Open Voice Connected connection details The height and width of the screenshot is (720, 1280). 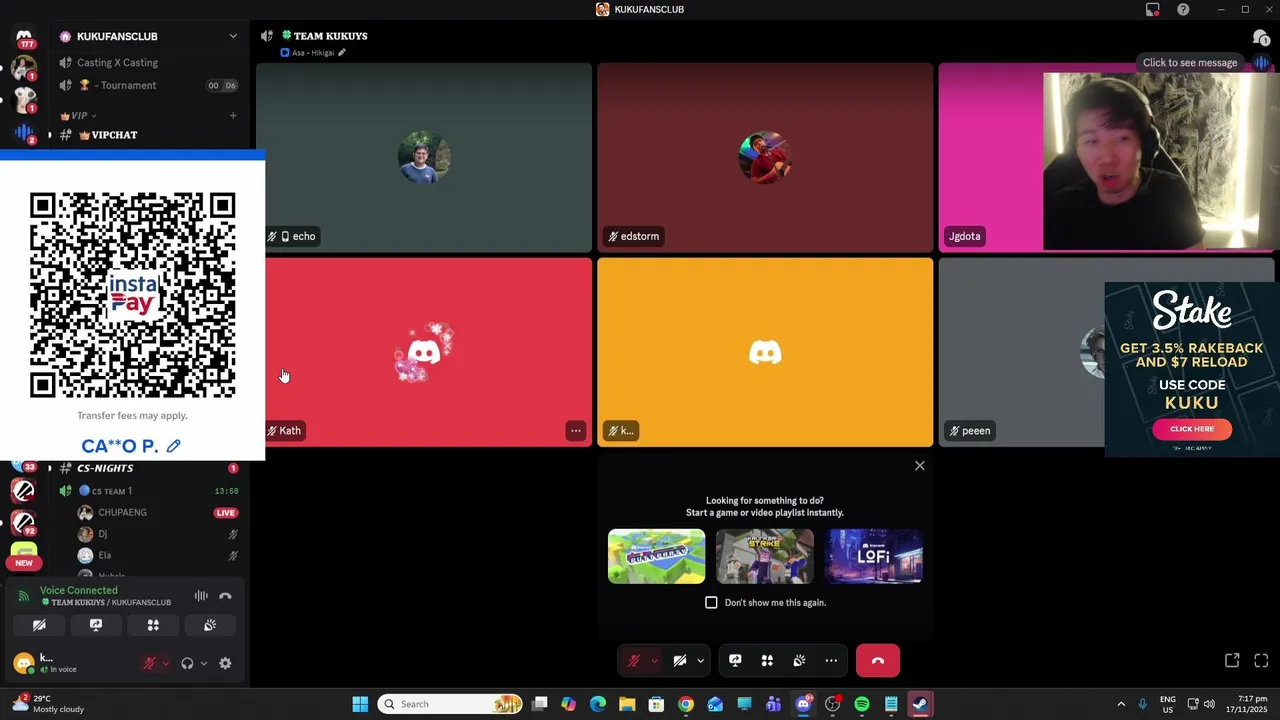(x=78, y=590)
